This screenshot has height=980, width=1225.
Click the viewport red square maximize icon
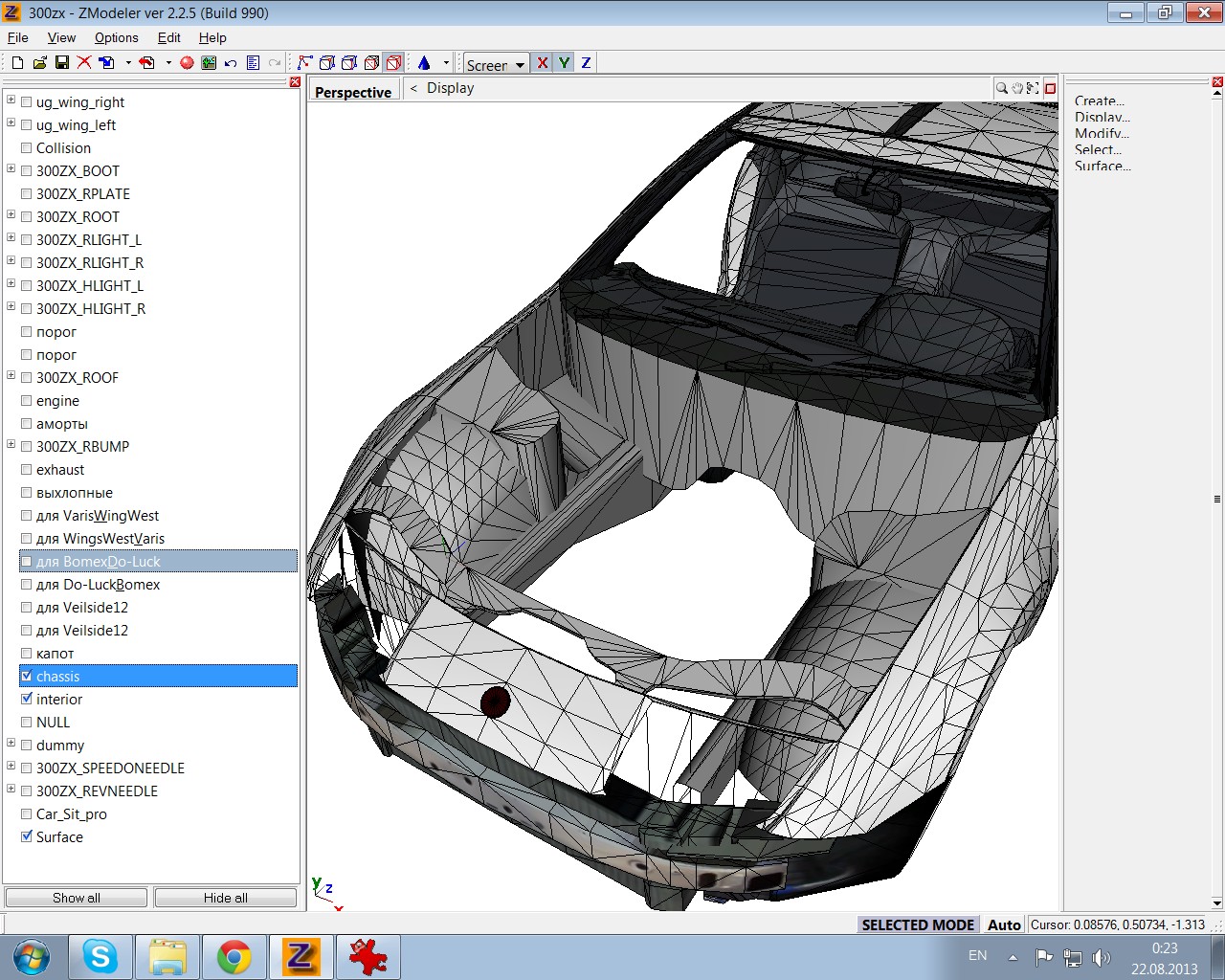(1050, 88)
